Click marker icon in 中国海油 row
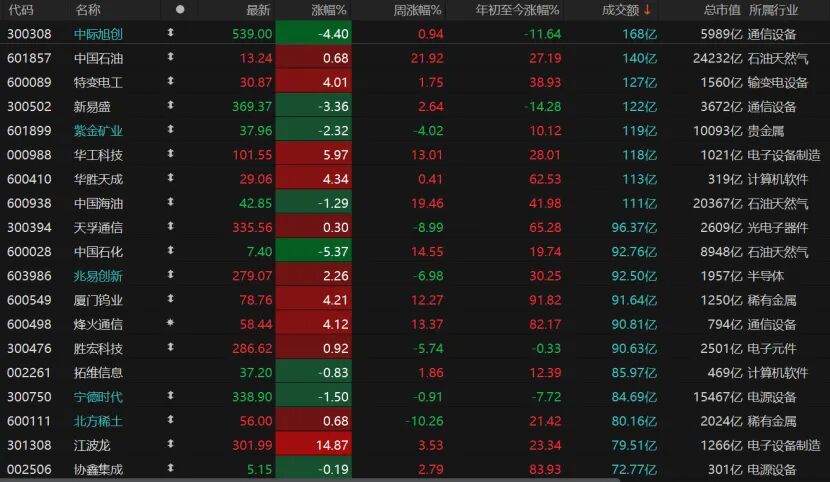830x482 pixels. coord(170,202)
